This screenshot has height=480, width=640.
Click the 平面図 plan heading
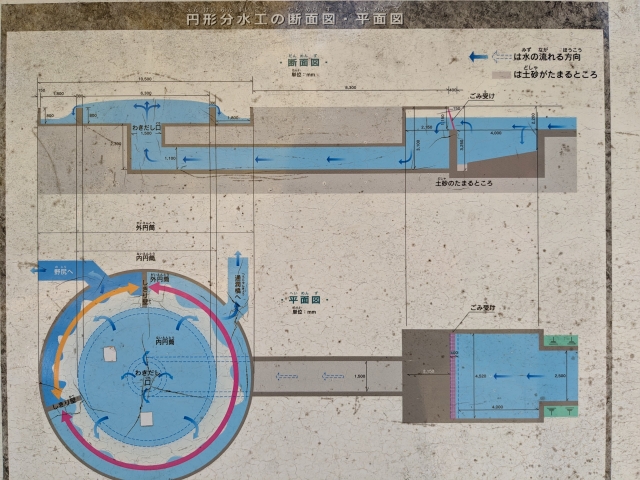click(x=303, y=299)
